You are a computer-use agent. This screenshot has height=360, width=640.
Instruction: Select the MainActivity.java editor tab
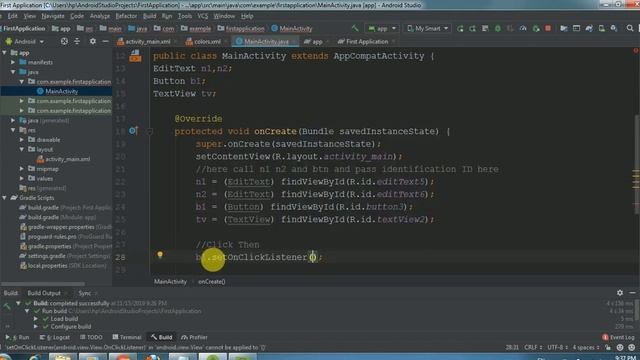tap(266, 42)
